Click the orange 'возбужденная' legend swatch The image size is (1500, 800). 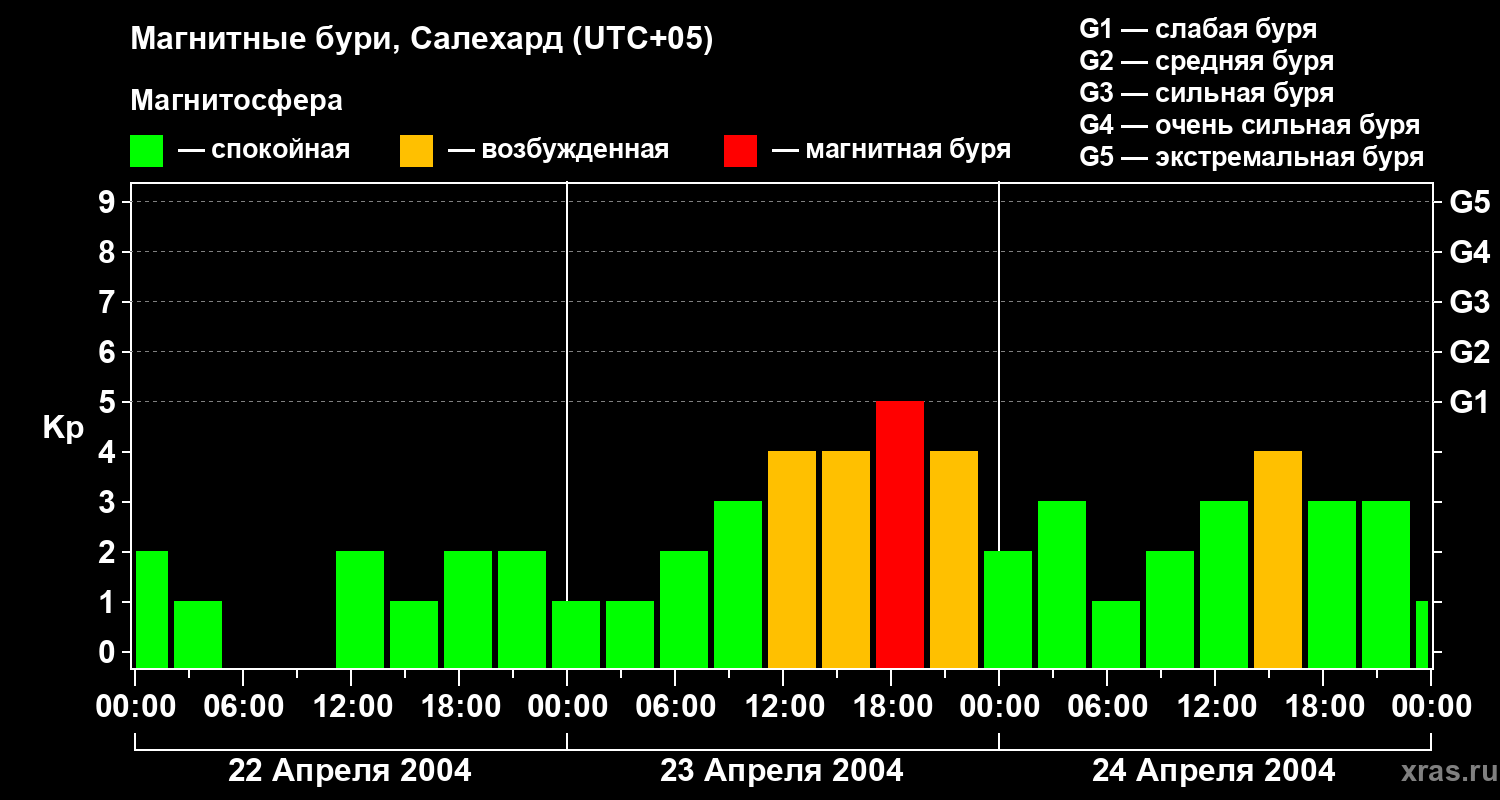(416, 151)
